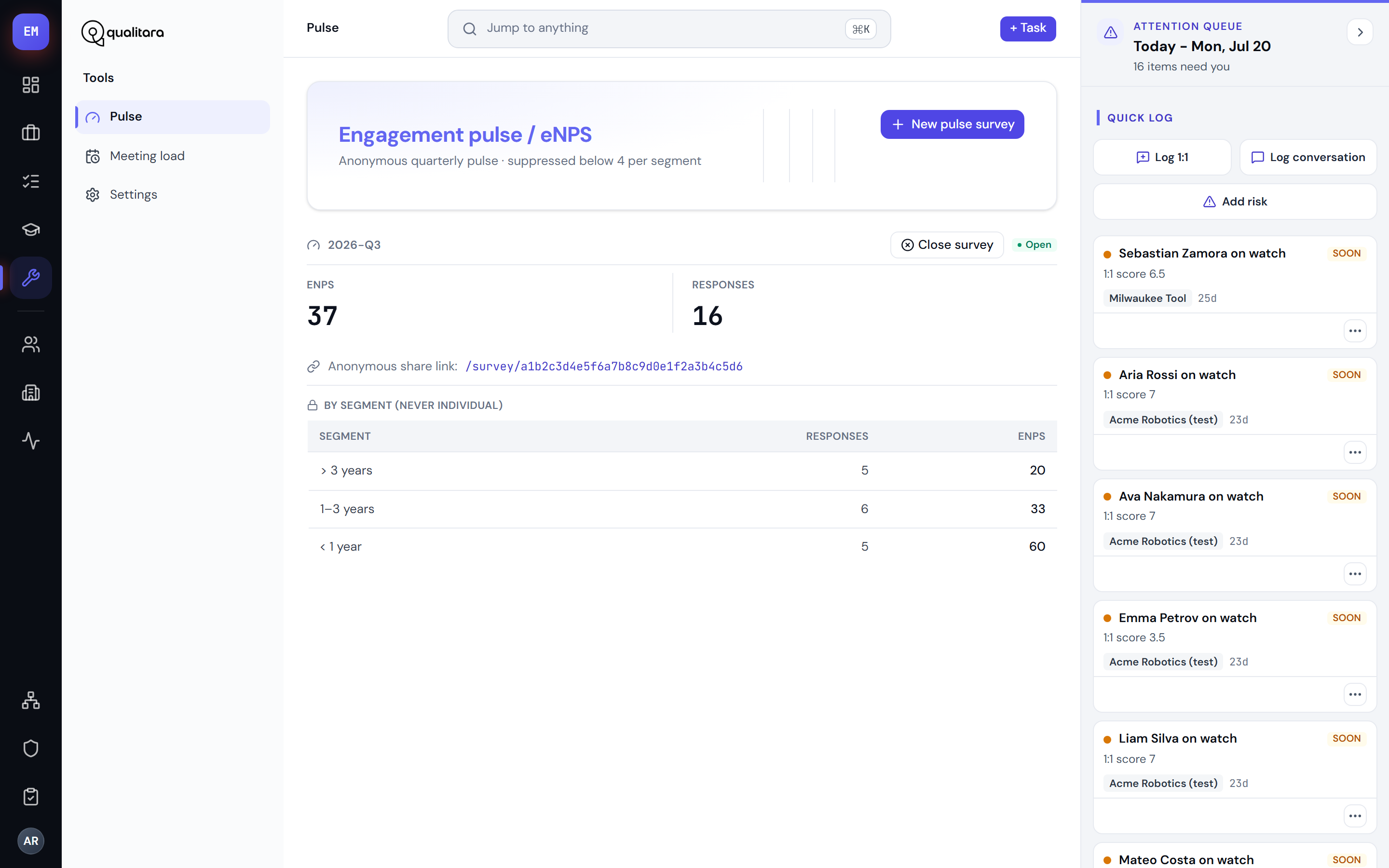Viewport: 1389px width, 868px height.
Task: Open the Aria Rossi on watch item
Action: pyautogui.click(x=1177, y=376)
